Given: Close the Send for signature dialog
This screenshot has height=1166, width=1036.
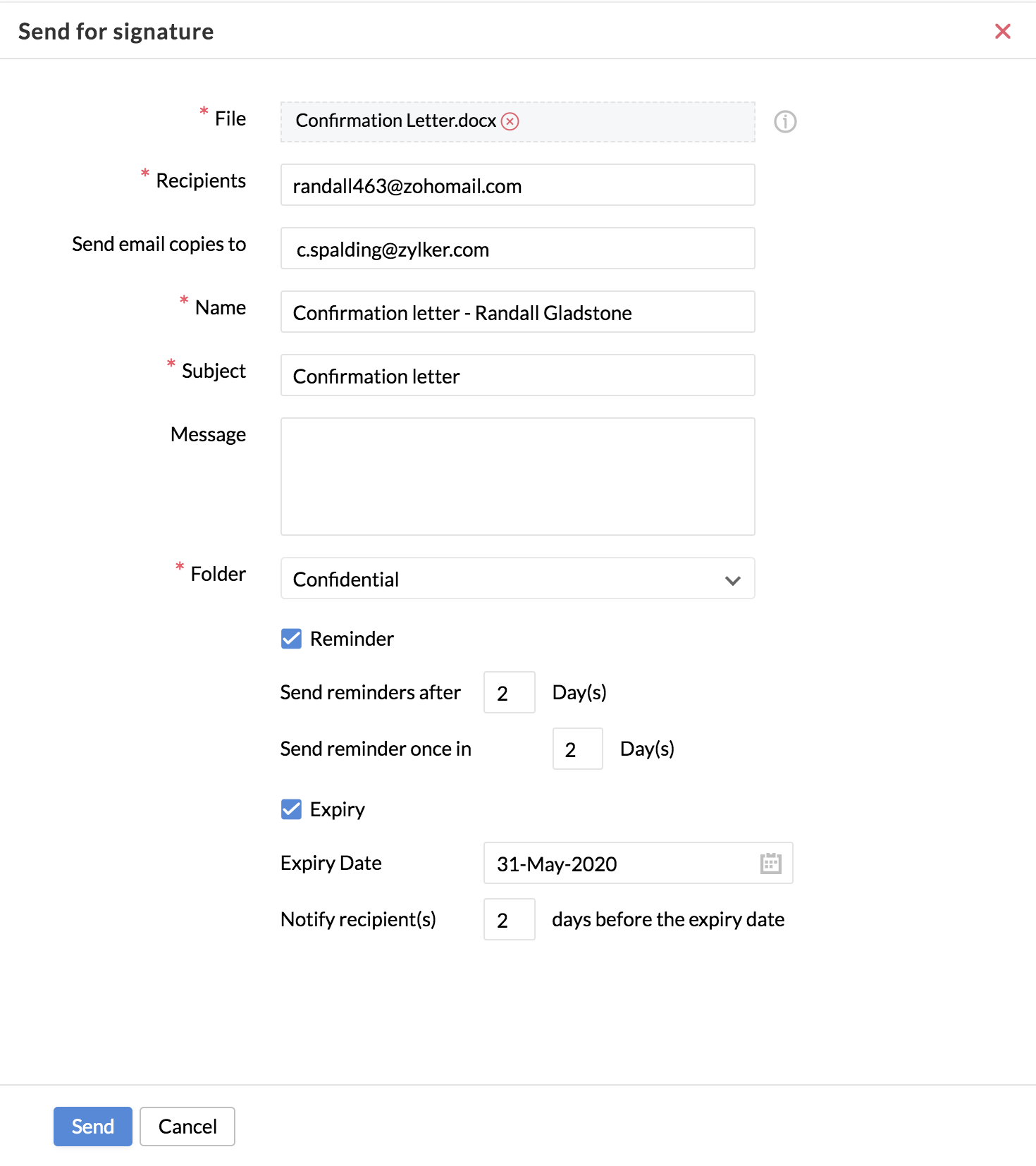Looking at the screenshot, I should click(1002, 31).
